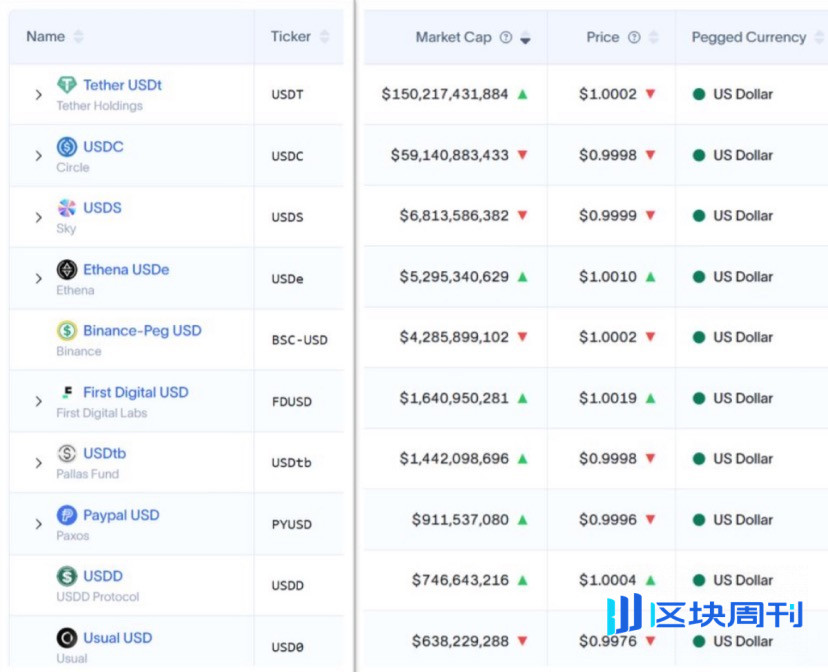The image size is (828, 672).
Task: Click the green arrow next to price $1.0010
Action: (x=651, y=277)
